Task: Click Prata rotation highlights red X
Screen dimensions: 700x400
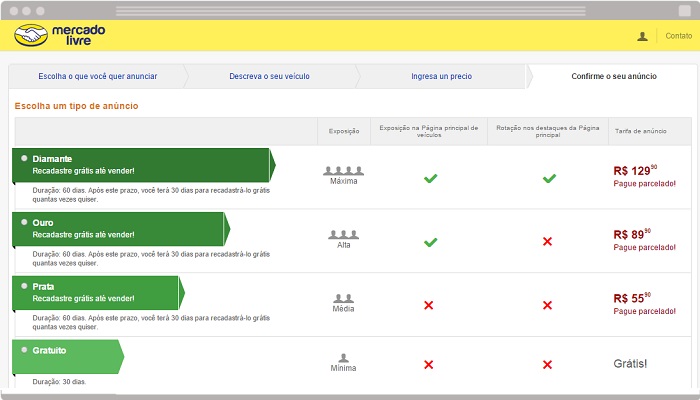Action: [x=547, y=305]
